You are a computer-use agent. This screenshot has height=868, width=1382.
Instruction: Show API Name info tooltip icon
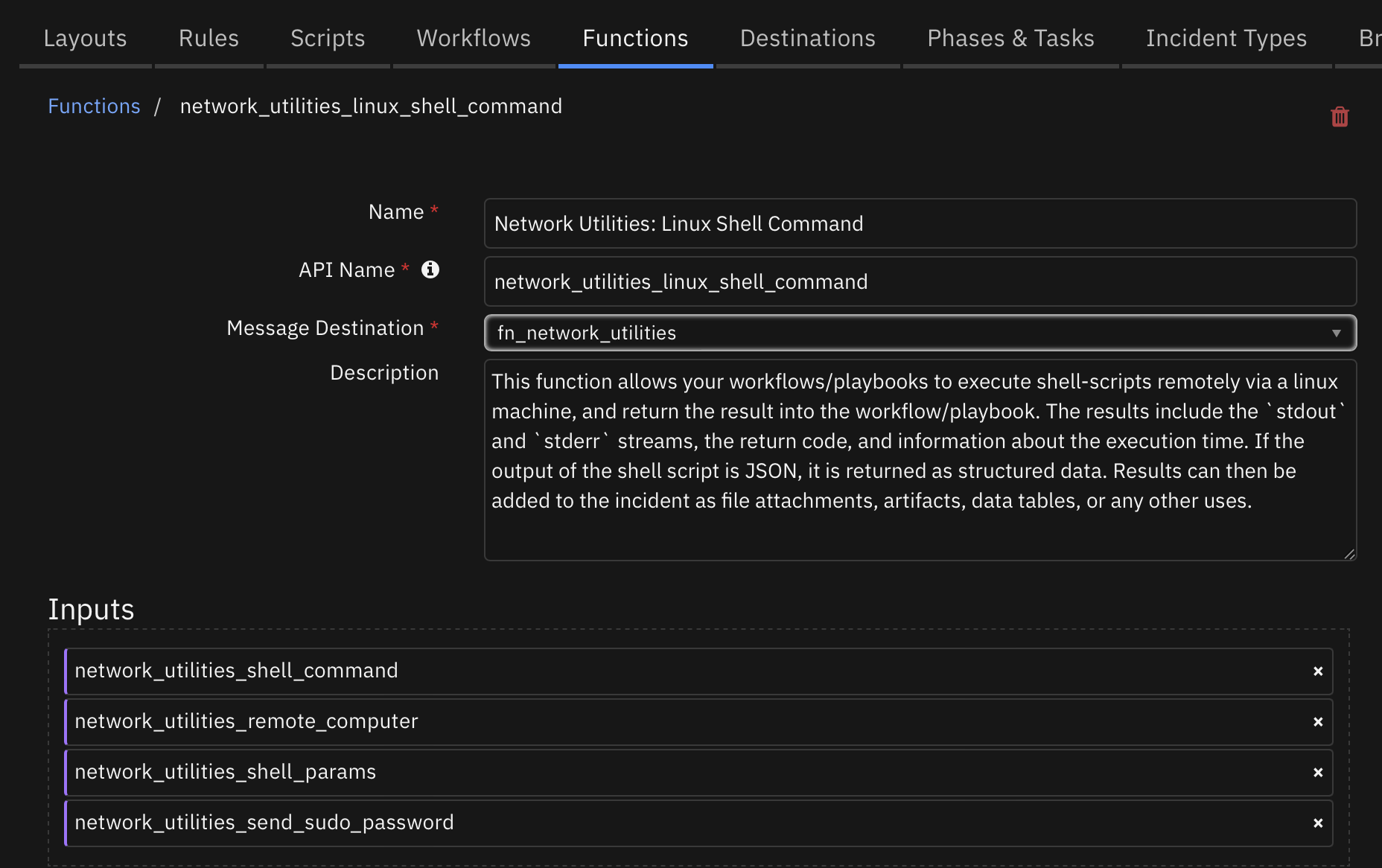(x=430, y=269)
